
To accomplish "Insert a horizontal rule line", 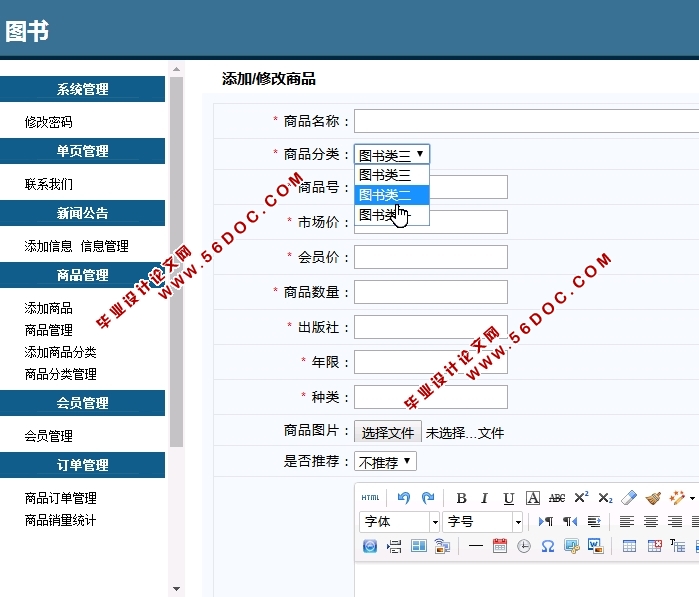I will [x=476, y=546].
